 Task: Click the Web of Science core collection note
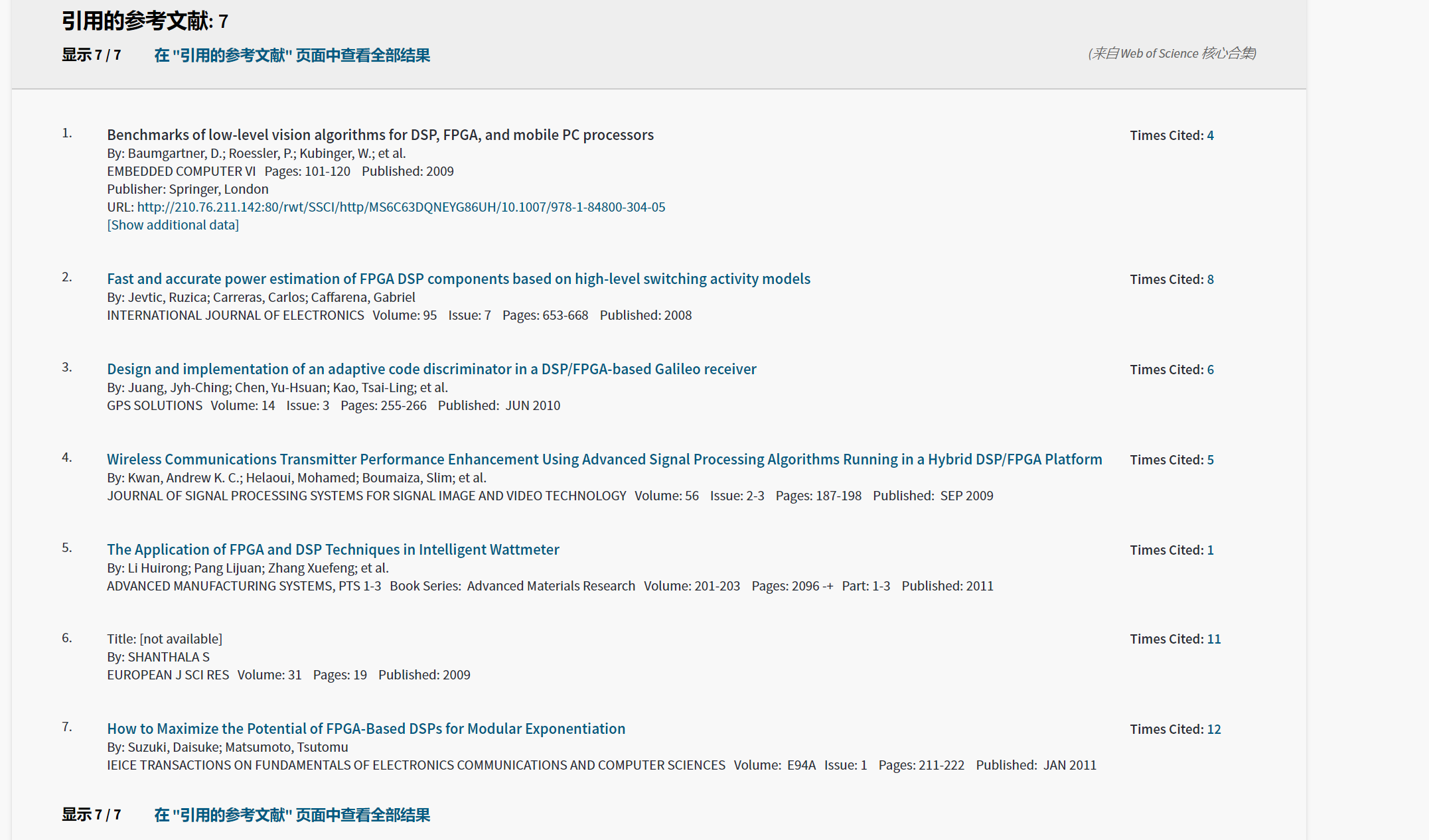point(1171,53)
